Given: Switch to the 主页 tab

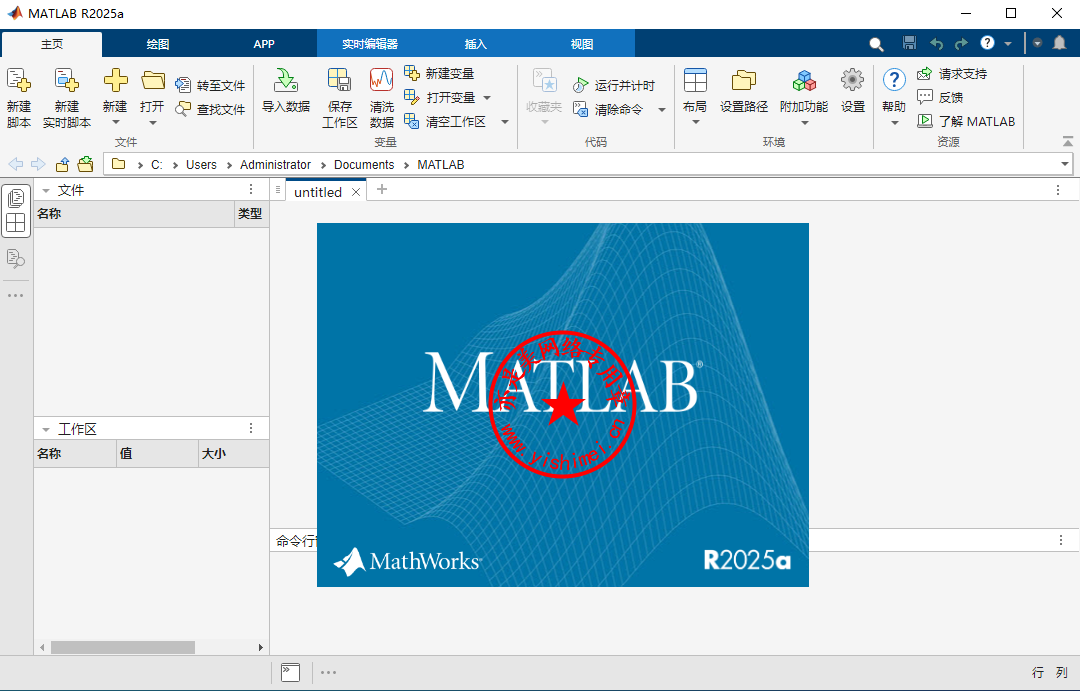Looking at the screenshot, I should pos(52,44).
